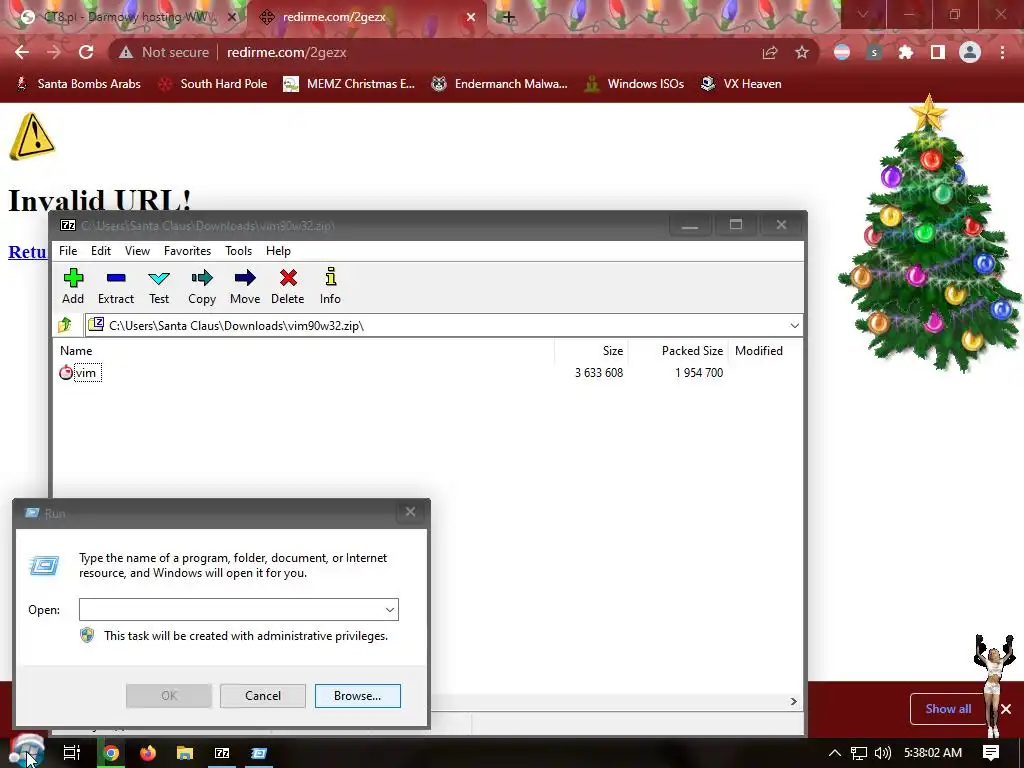Open the View menu in 7-Zip
The image size is (1024, 768).
pos(137,251)
